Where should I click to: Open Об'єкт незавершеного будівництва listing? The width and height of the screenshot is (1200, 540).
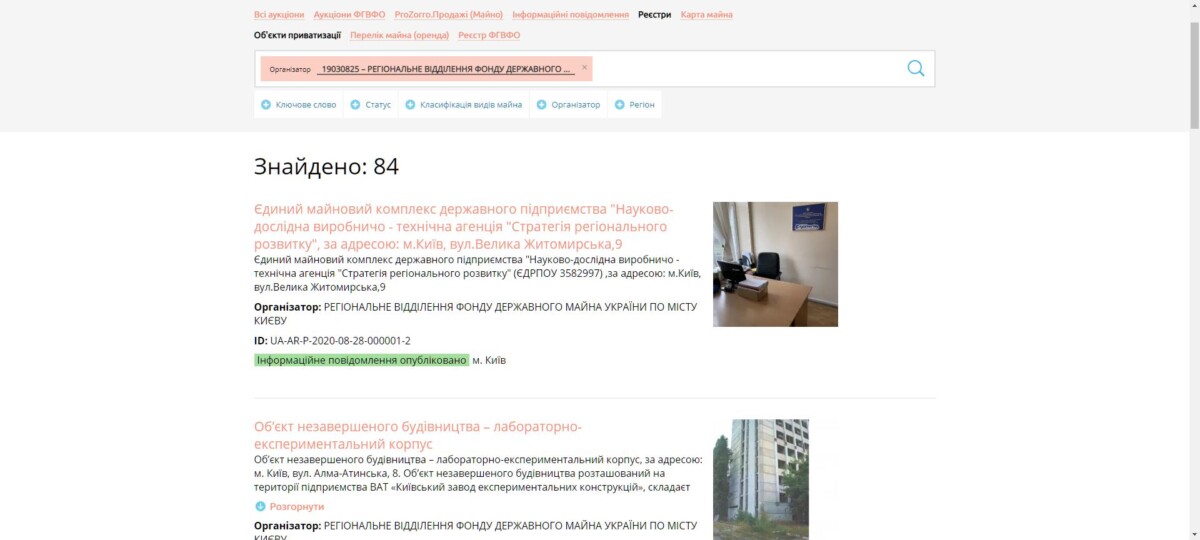[x=418, y=435]
